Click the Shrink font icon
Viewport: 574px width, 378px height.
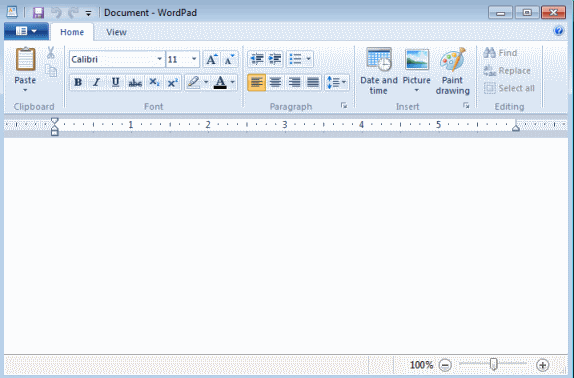pyautogui.click(x=230, y=59)
